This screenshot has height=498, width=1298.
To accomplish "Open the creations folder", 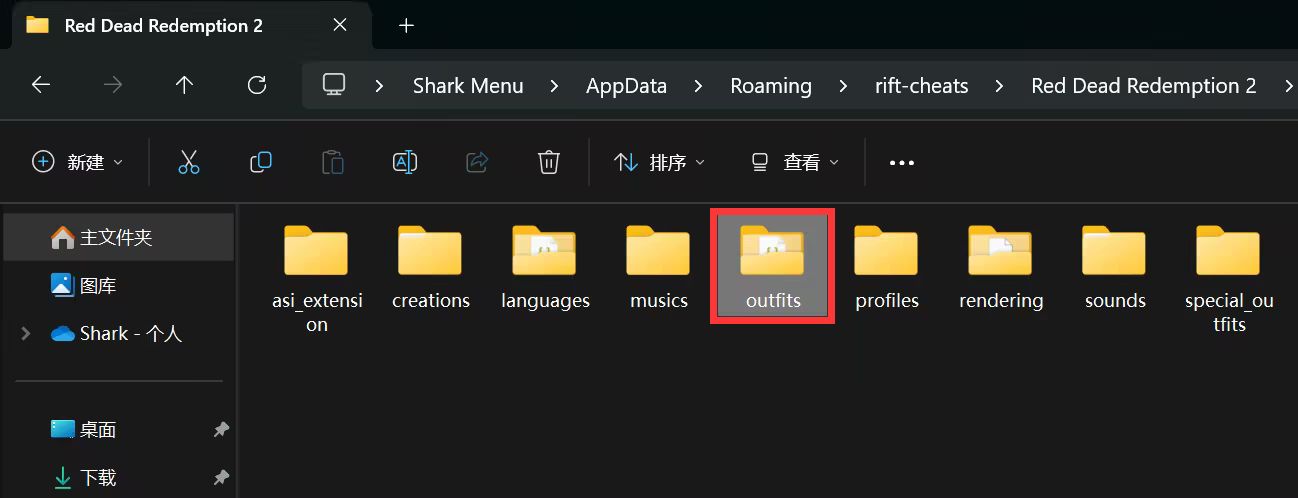I will [x=430, y=266].
